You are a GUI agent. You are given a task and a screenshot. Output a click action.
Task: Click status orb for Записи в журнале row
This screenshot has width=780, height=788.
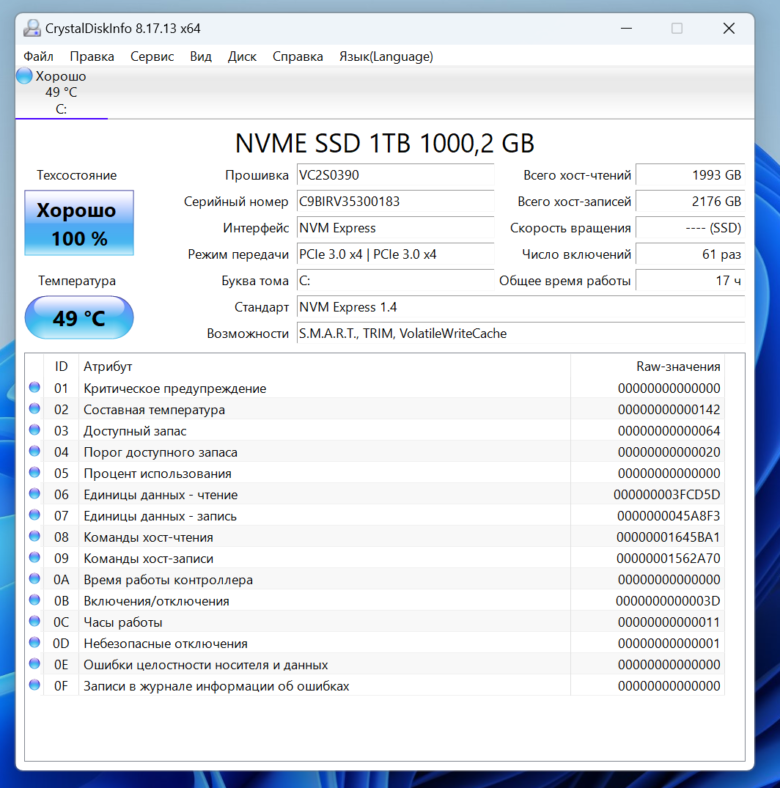pyautogui.click(x=34, y=685)
